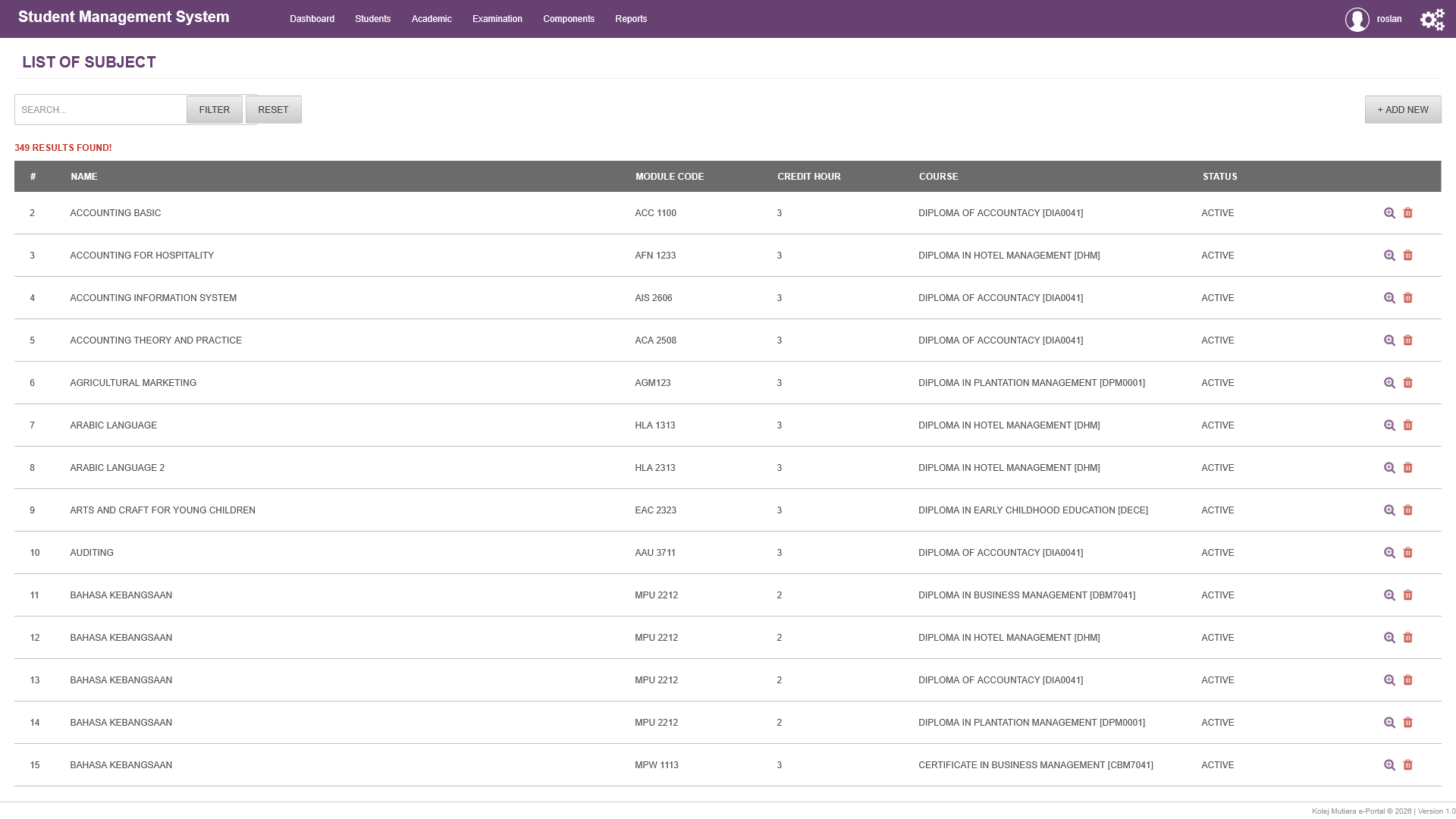The width and height of the screenshot is (1456, 819).
Task: Open the Components menu
Action: 569,19
